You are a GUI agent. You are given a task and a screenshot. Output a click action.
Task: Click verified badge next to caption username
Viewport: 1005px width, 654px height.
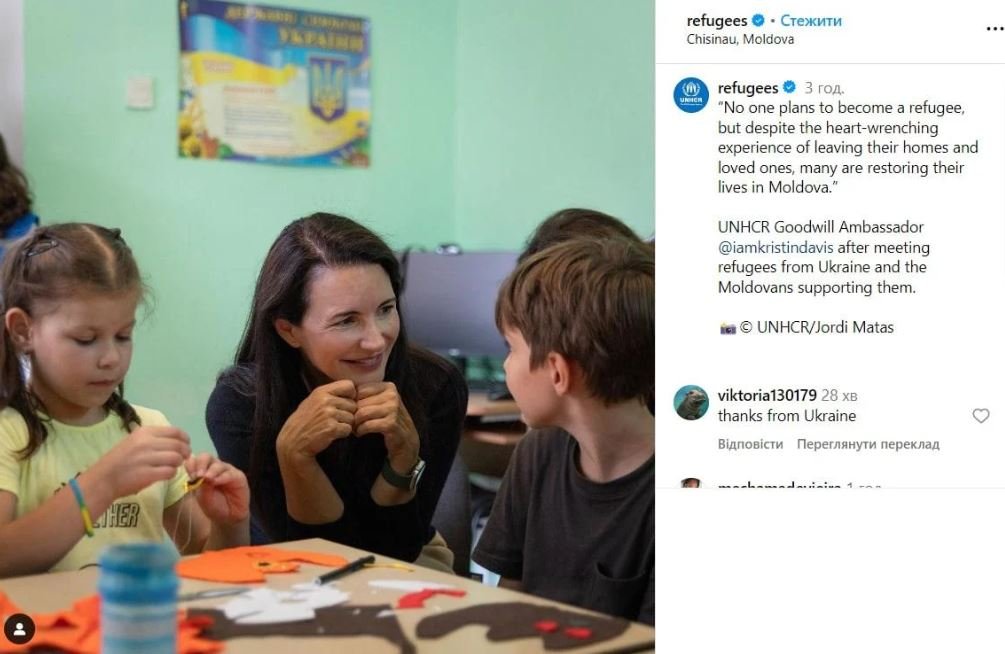coord(789,87)
